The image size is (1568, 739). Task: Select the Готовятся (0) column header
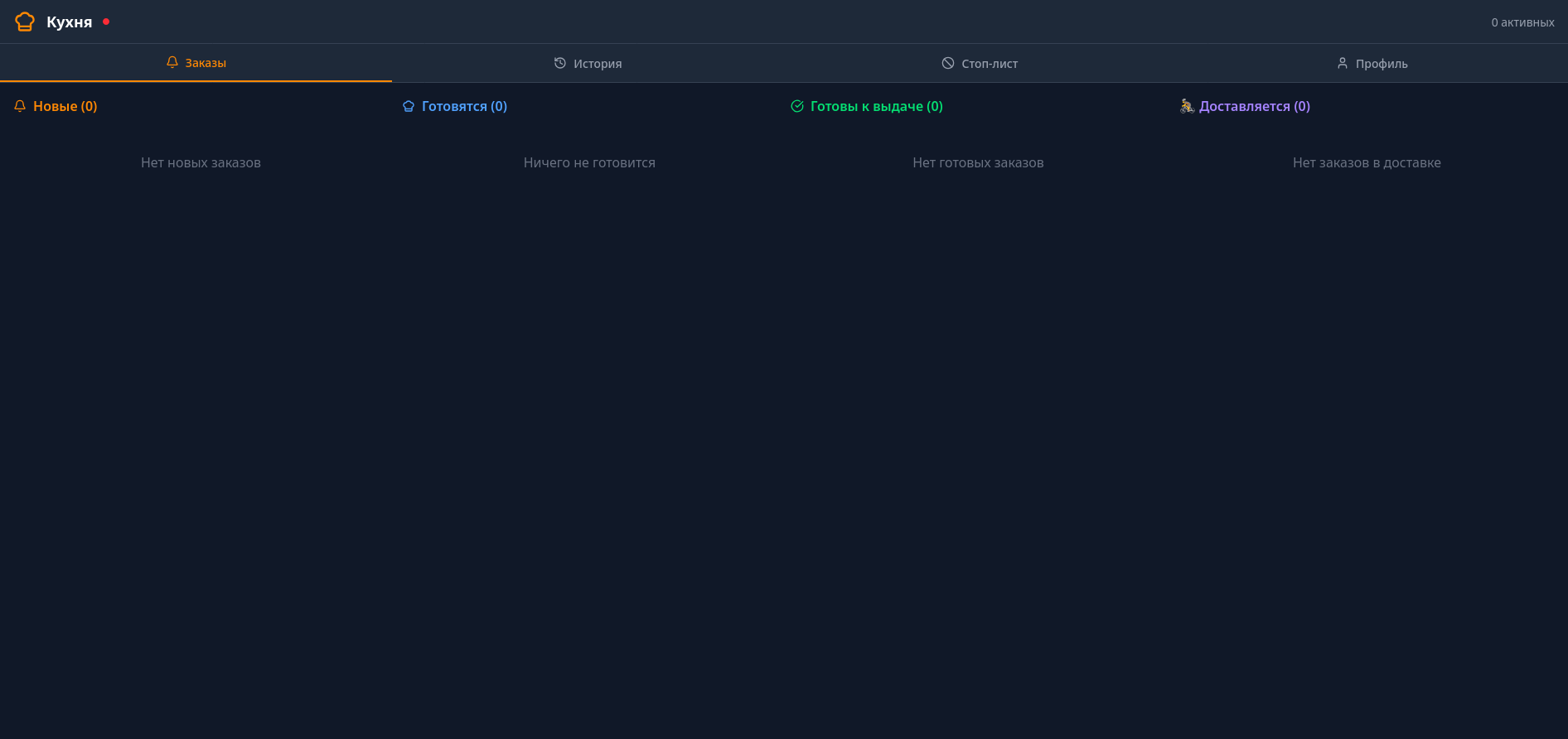click(455, 106)
